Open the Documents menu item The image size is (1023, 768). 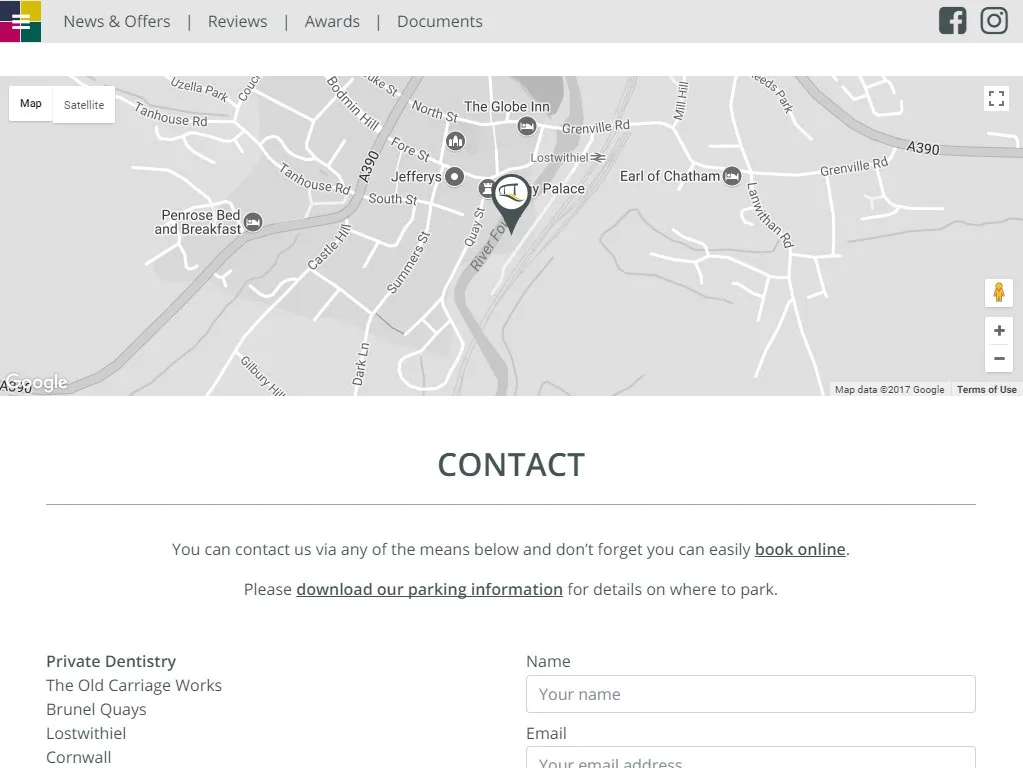click(x=439, y=21)
